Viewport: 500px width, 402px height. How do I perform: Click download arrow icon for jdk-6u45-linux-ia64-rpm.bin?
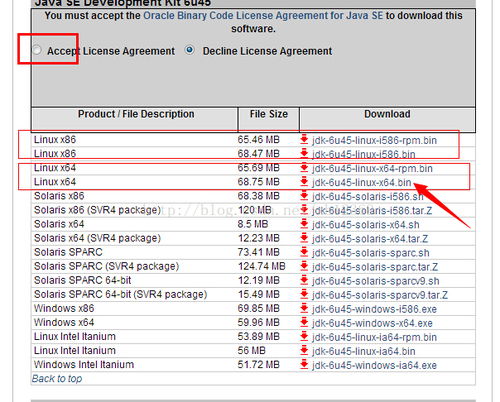click(304, 336)
